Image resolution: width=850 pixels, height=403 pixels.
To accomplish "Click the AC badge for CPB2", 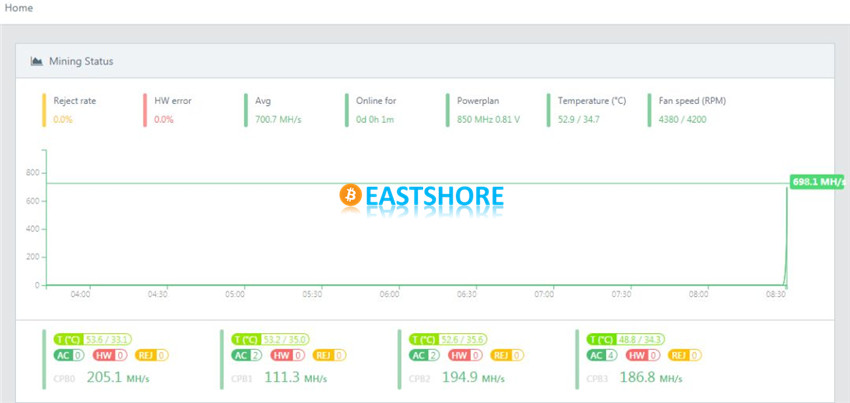I will click(424, 356).
